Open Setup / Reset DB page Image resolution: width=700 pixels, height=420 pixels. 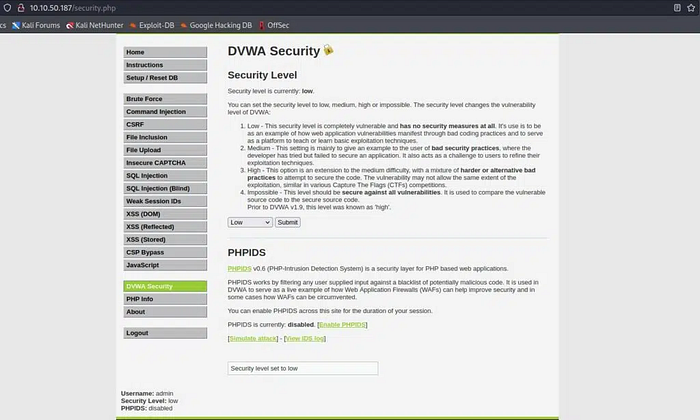point(165,78)
